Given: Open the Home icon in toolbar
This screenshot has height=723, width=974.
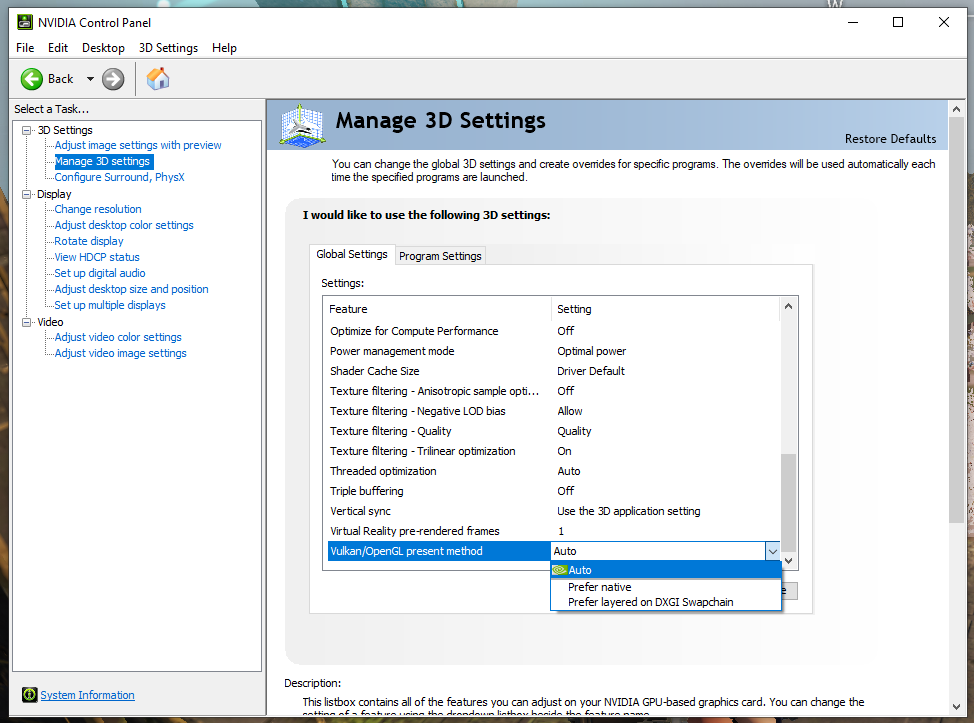Looking at the screenshot, I should point(158,79).
